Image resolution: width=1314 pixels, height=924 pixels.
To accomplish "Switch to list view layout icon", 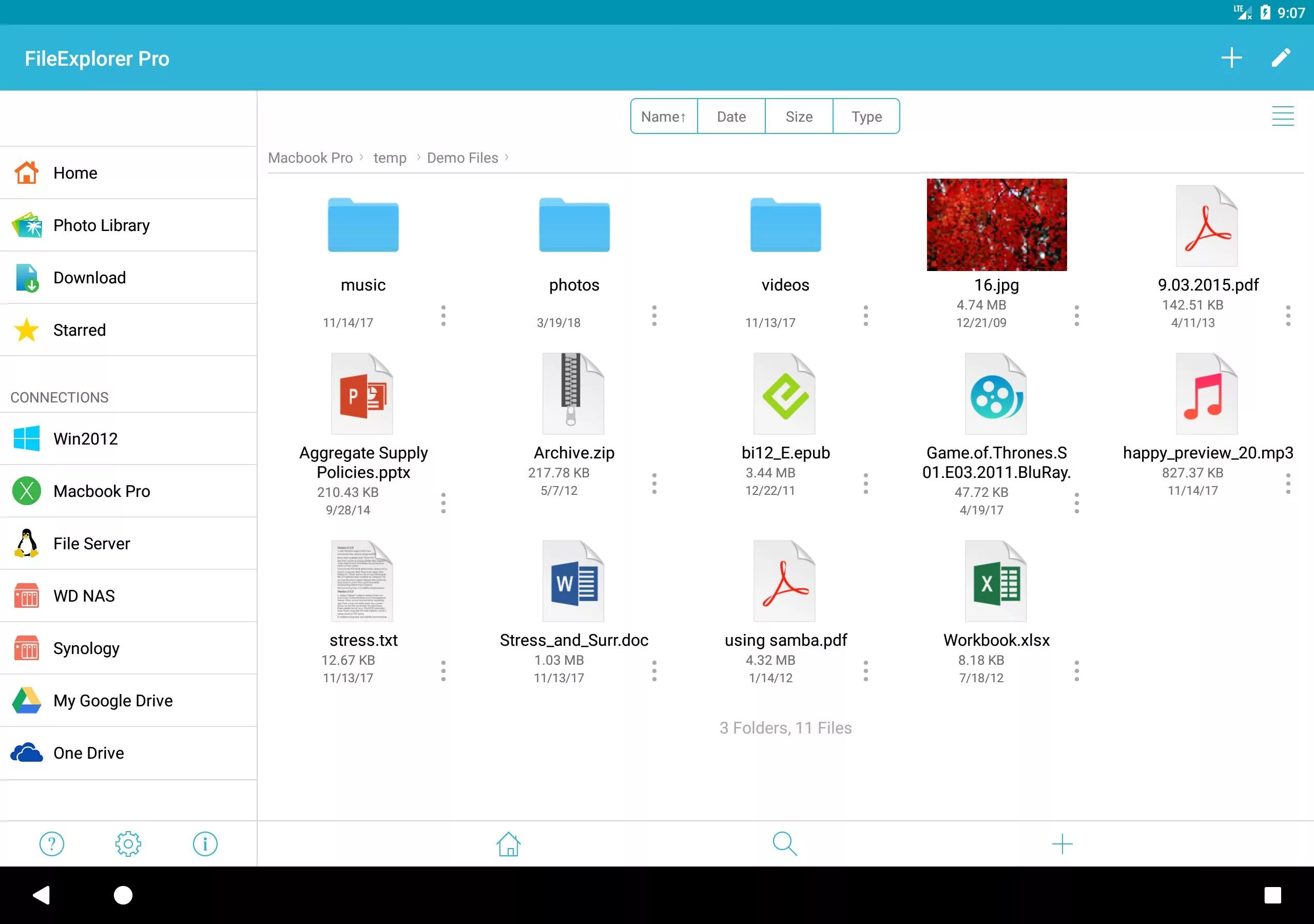I will click(x=1283, y=116).
